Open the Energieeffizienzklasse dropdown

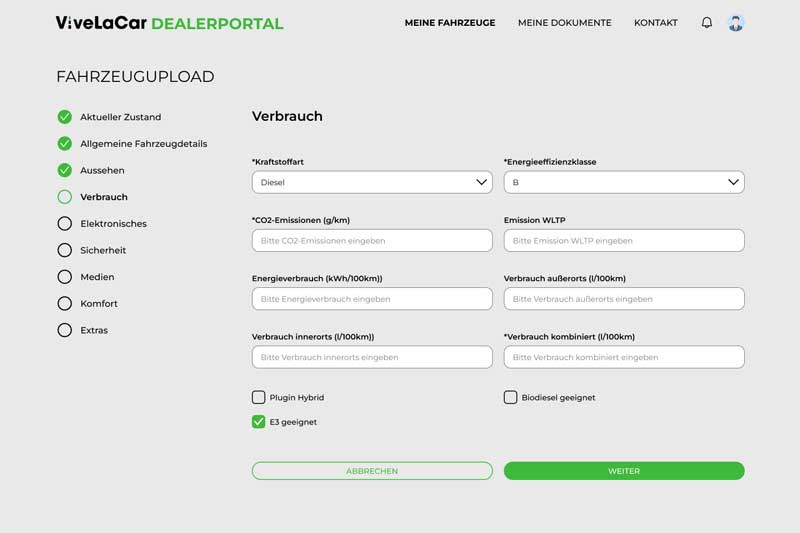pos(624,182)
